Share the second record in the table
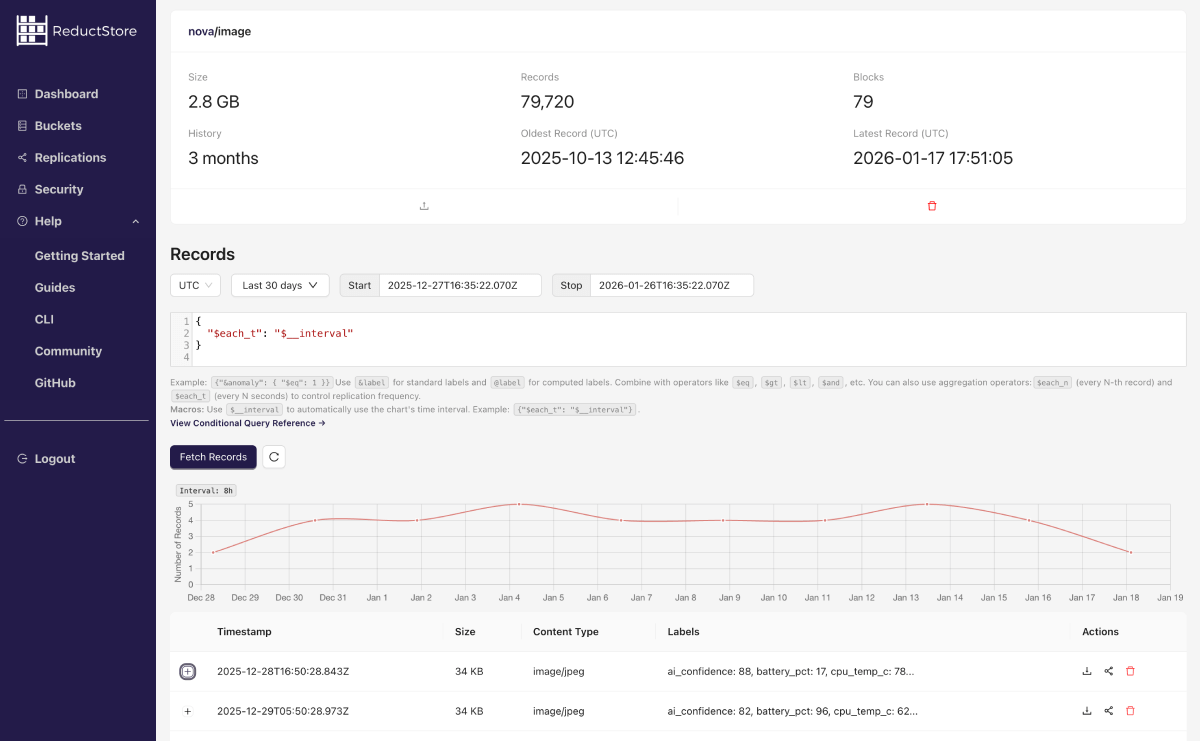The image size is (1200, 741). pyautogui.click(x=1109, y=711)
